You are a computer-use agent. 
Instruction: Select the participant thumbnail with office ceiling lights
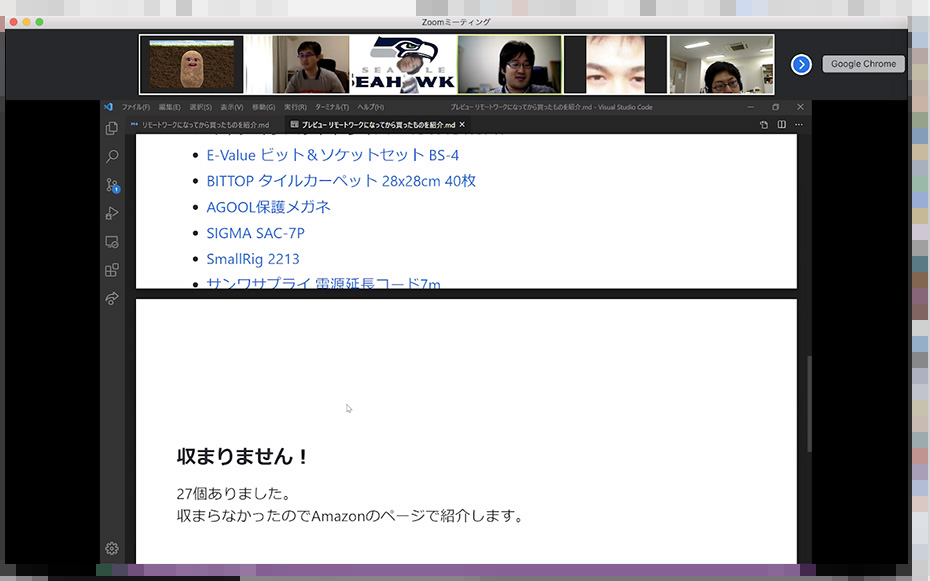[x=721, y=64]
